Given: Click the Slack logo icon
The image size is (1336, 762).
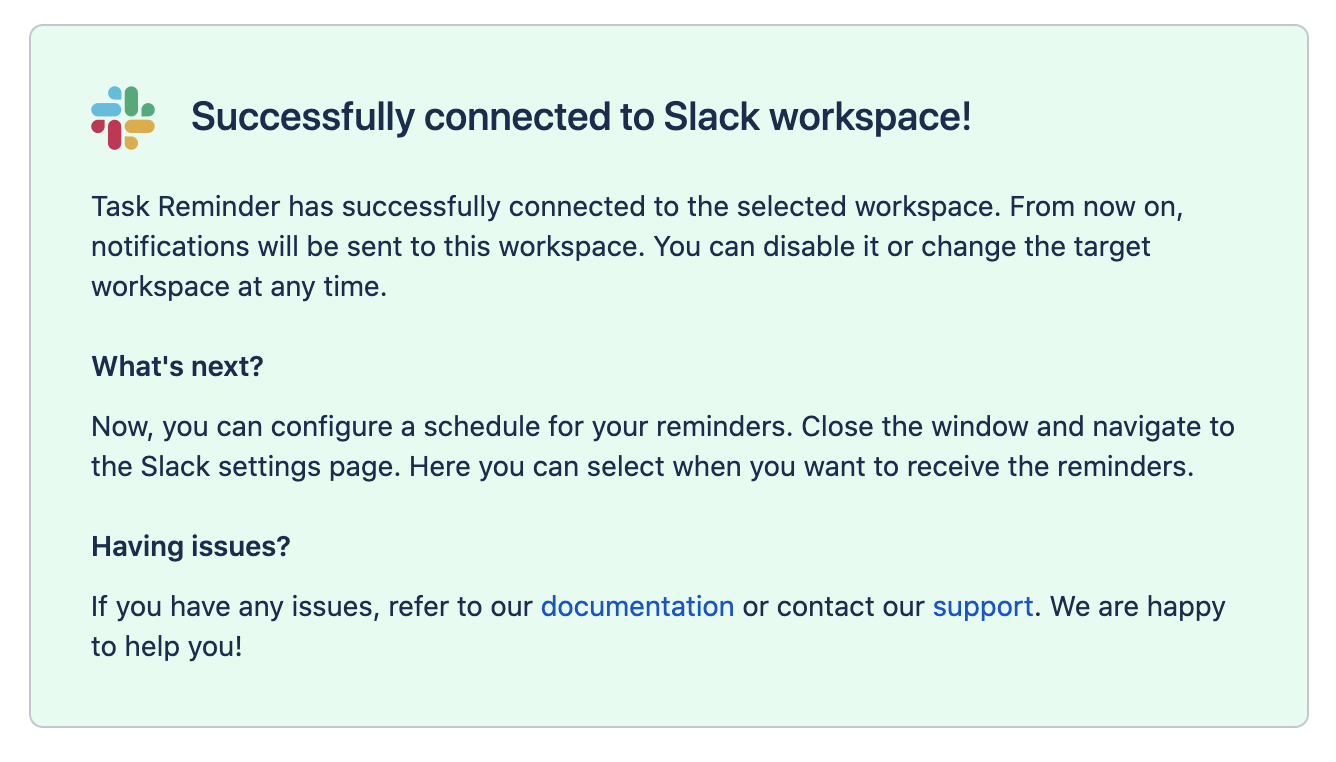Looking at the screenshot, I should tap(123, 118).
